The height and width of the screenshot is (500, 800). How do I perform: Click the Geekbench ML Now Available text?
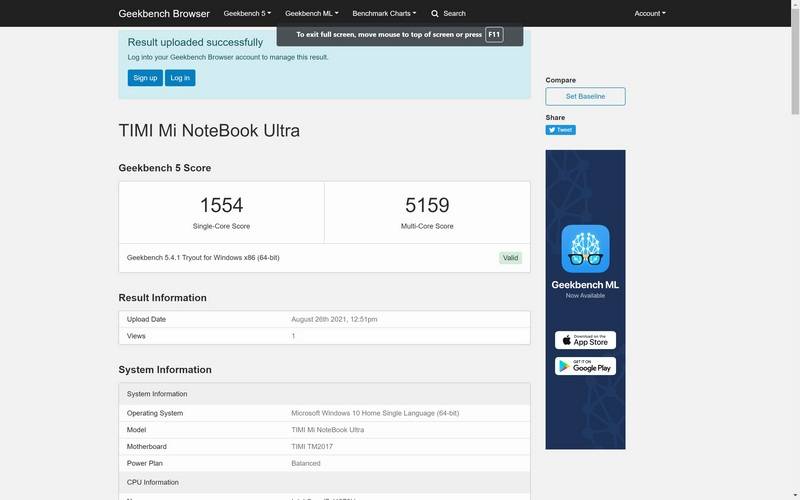point(585,295)
